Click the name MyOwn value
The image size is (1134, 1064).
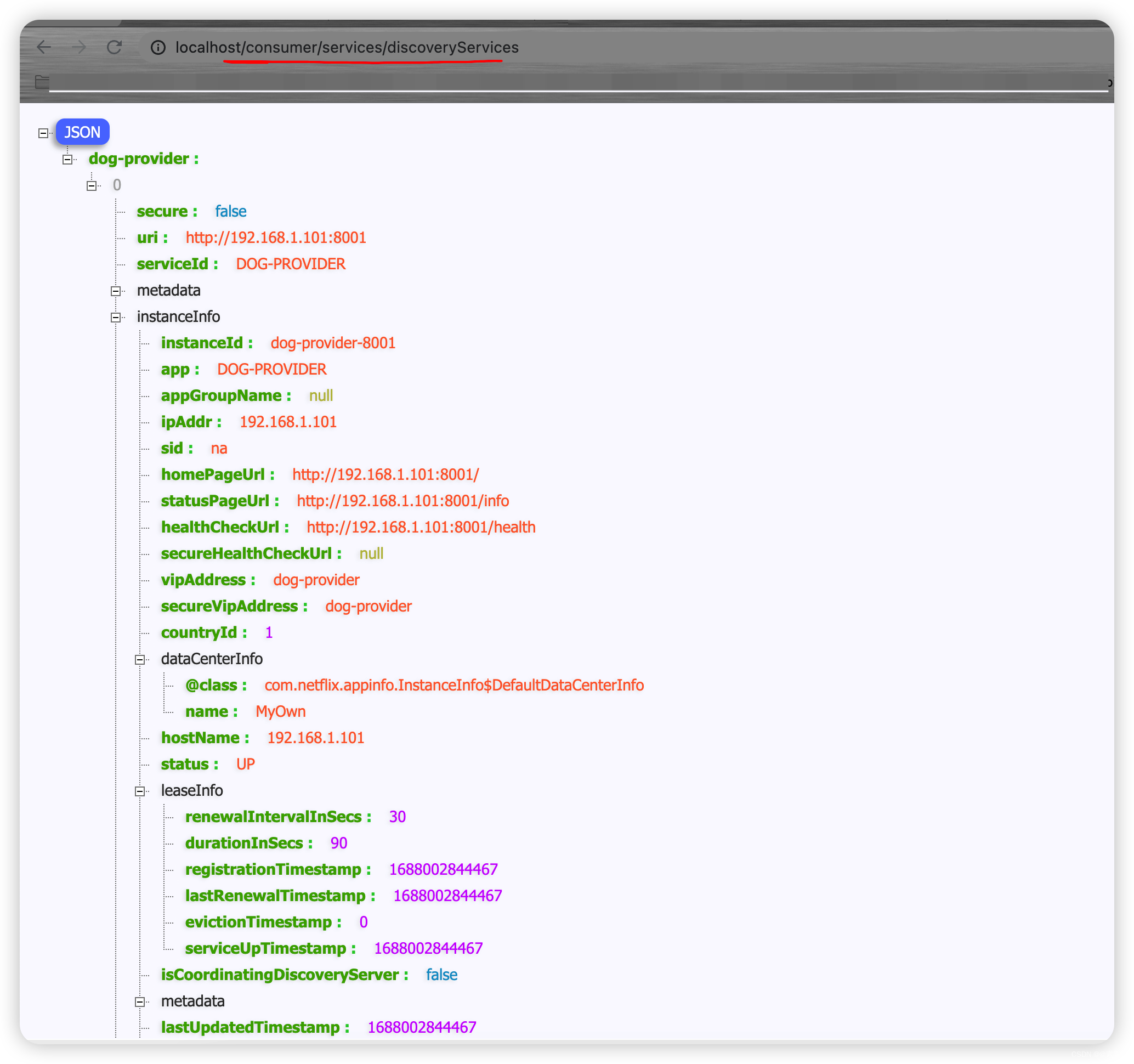coord(281,712)
